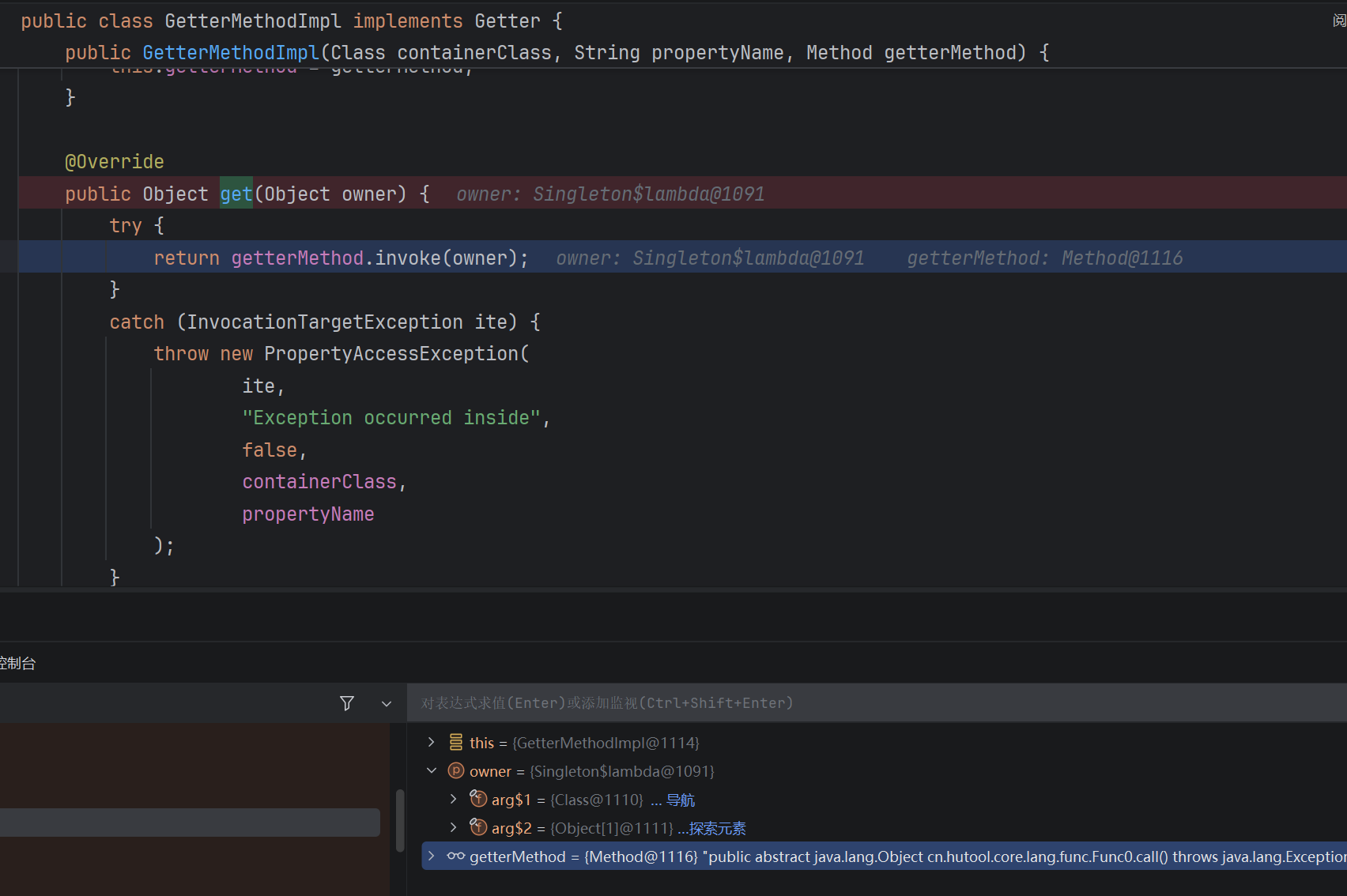Click the stack icon beside 'this' variable
This screenshot has height=896, width=1347.
pos(456,743)
